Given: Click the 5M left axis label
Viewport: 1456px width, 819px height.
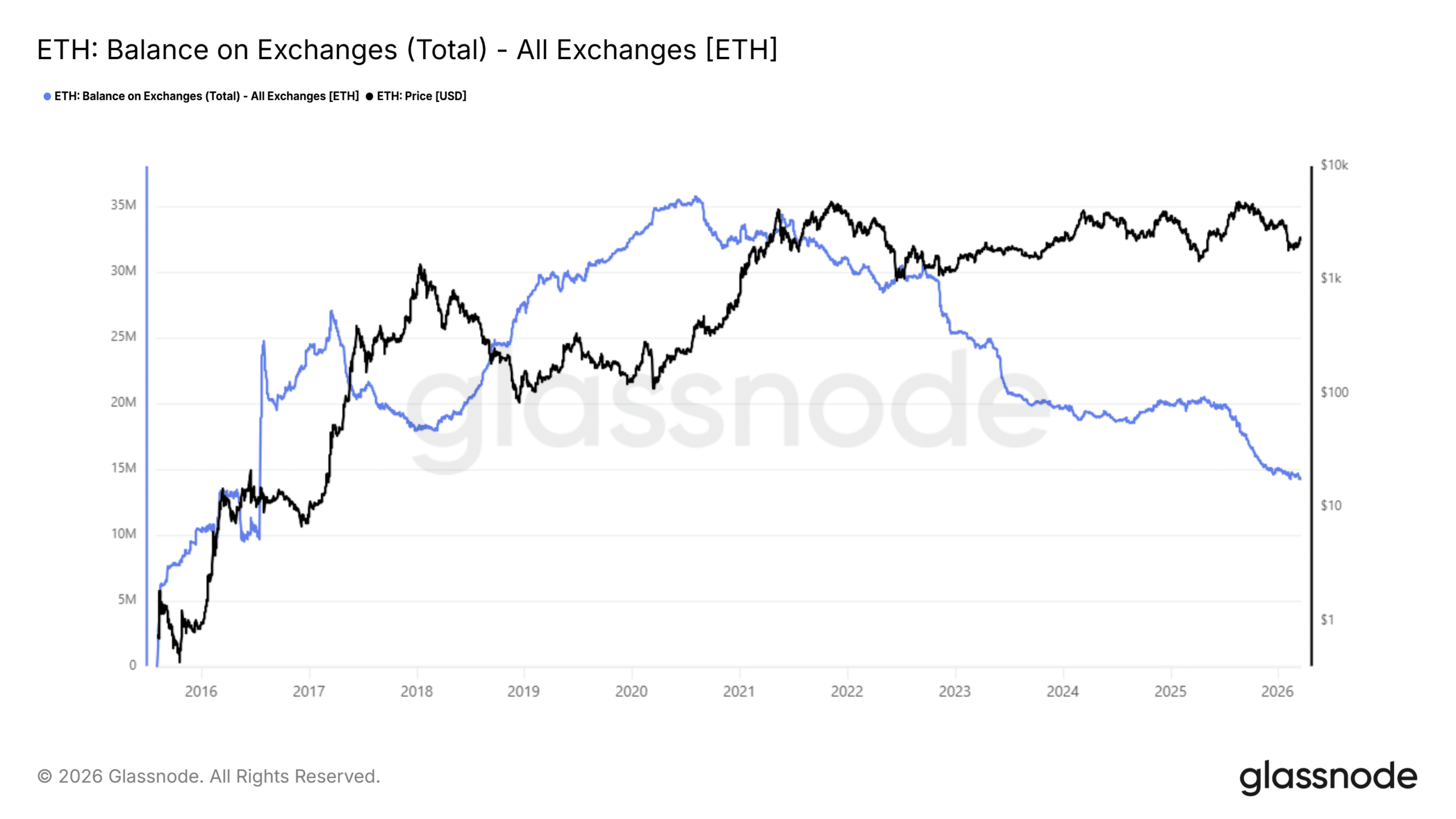Looking at the screenshot, I should pos(127,599).
